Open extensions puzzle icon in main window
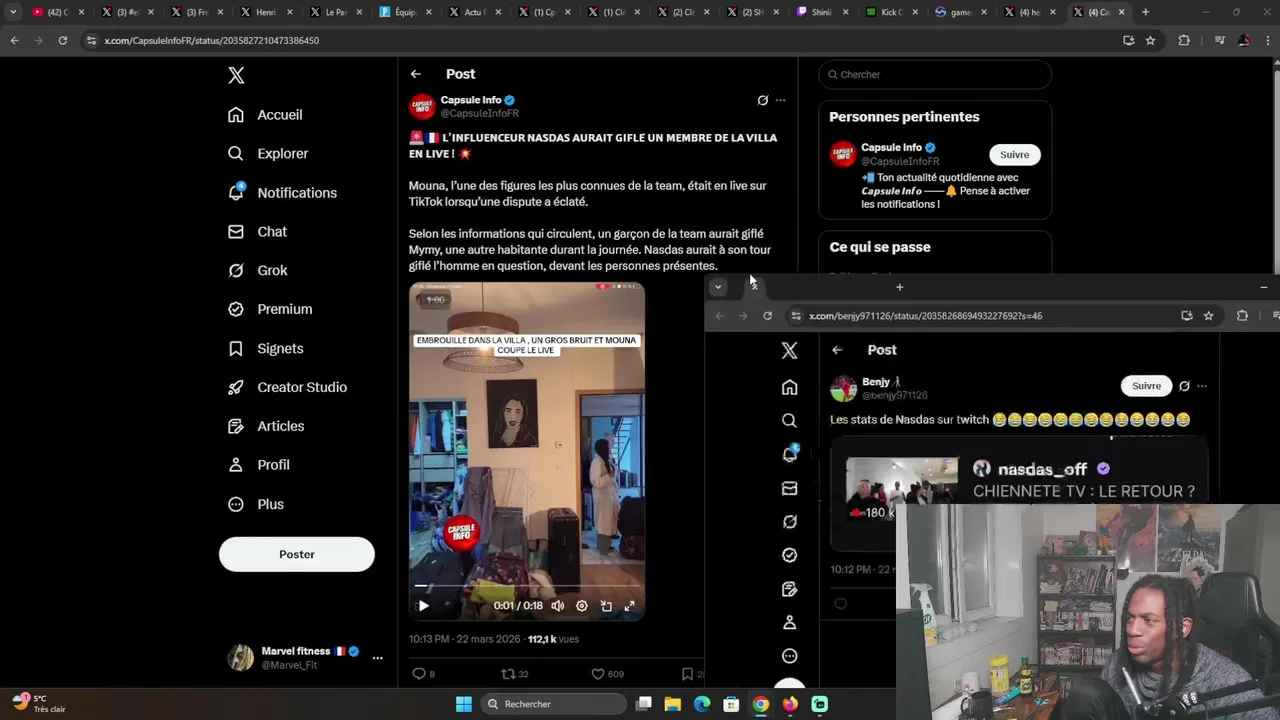Image resolution: width=1280 pixels, height=720 pixels. 1184,40
